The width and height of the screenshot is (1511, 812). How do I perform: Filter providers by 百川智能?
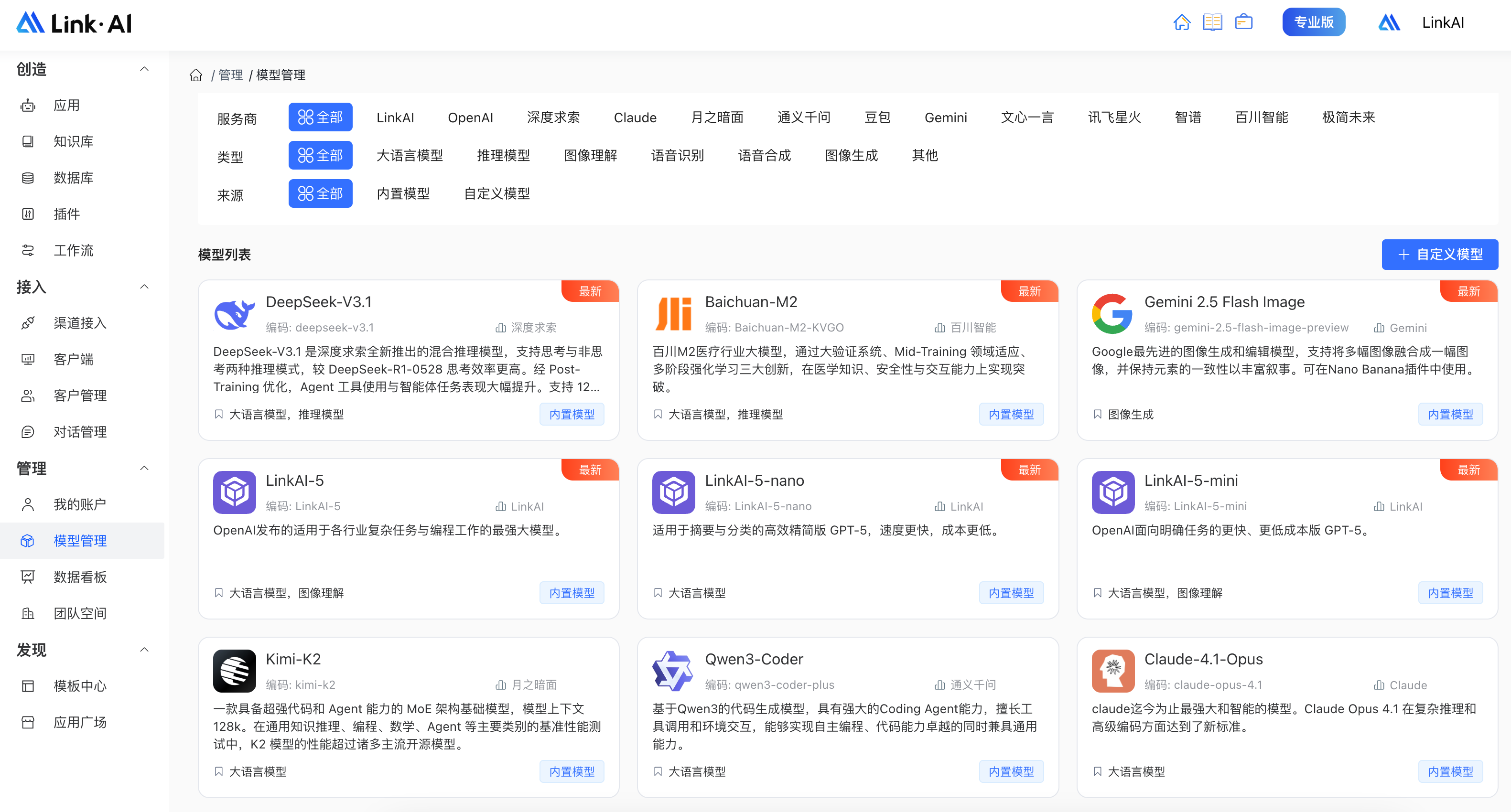[x=1262, y=117]
